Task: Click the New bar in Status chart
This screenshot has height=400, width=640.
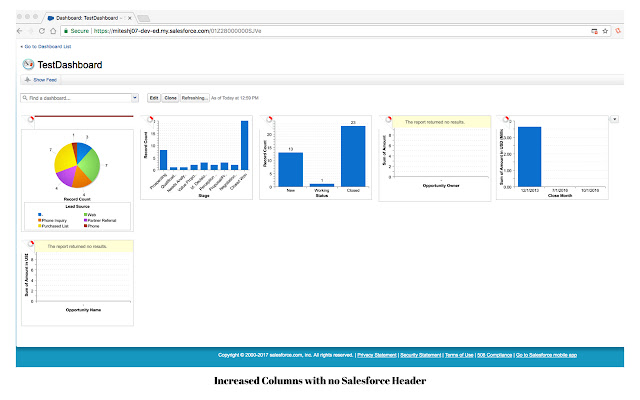Action: 291,170
